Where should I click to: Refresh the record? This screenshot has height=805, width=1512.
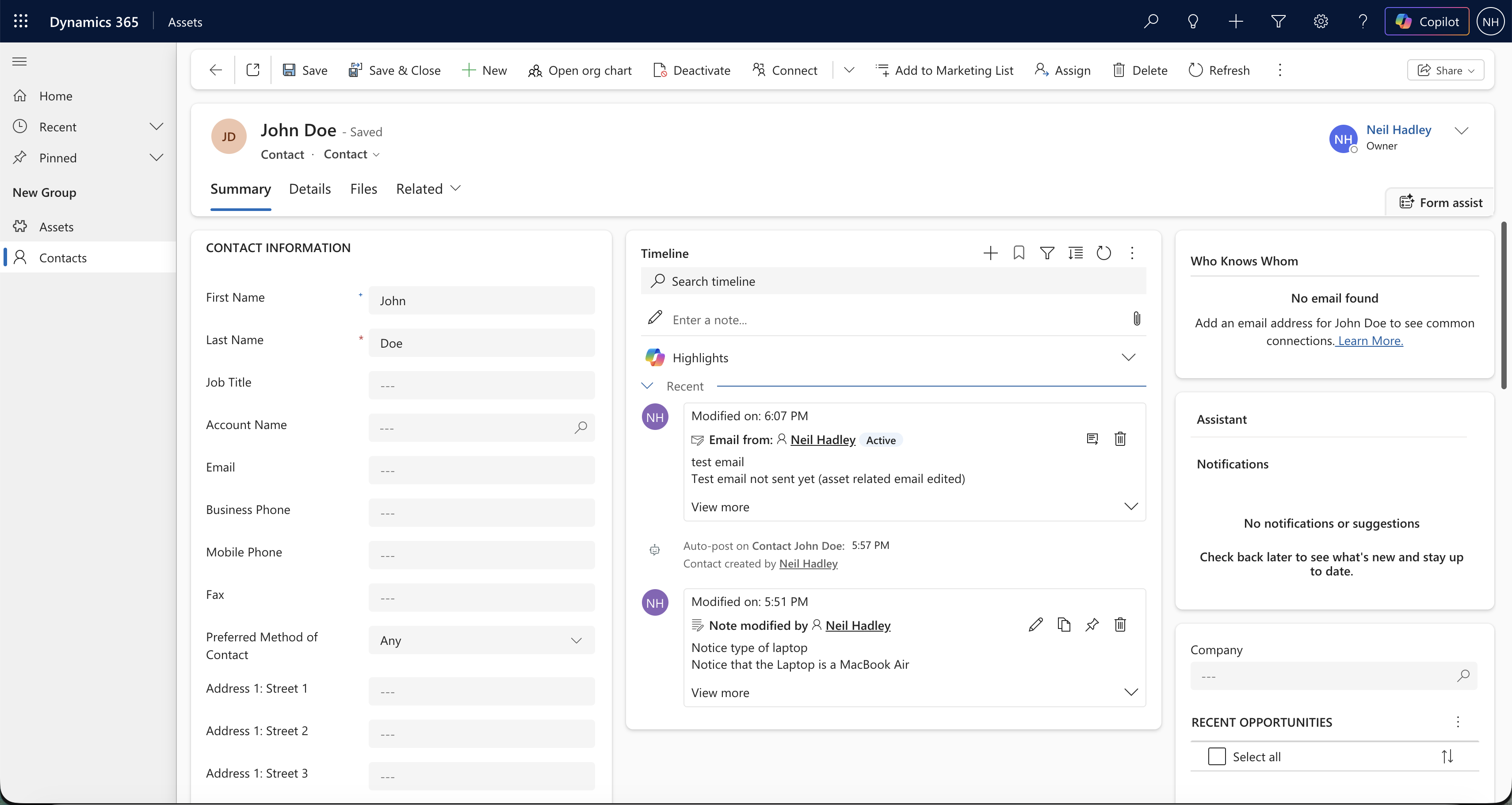click(1220, 70)
